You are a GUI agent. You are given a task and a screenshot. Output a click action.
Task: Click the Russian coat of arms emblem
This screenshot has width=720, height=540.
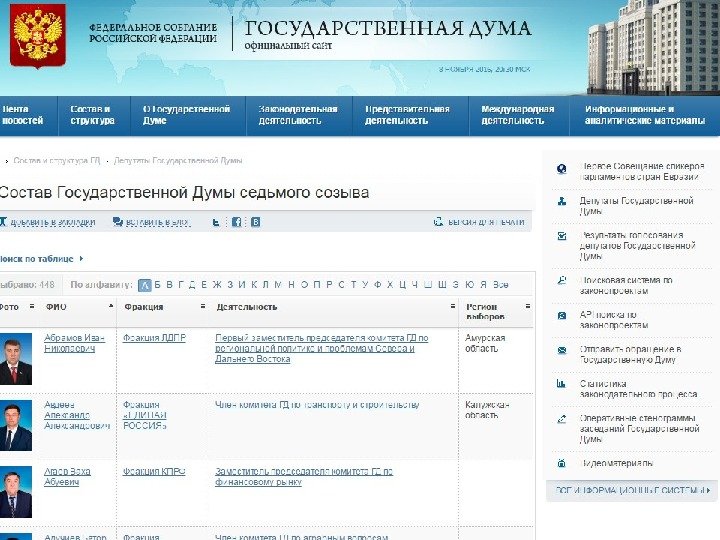tap(38, 36)
